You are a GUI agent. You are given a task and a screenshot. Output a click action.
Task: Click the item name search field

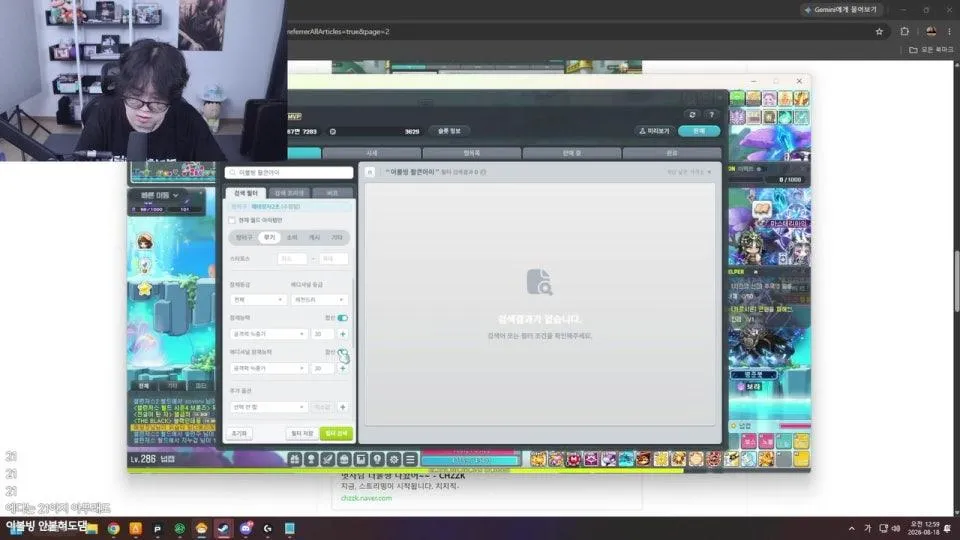(289, 173)
